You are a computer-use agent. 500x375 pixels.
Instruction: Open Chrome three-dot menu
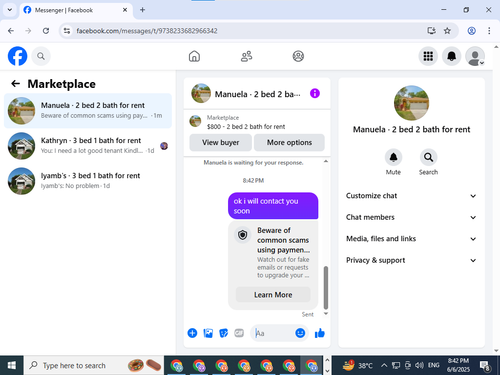(489, 31)
